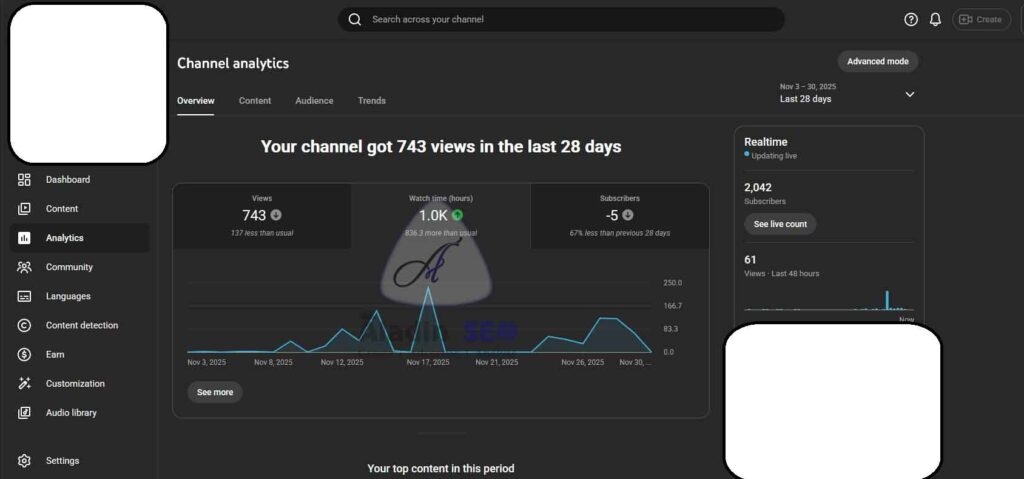The height and width of the screenshot is (479, 1024).
Task: Expand the Last 28 days date dropdown
Action: click(909, 94)
